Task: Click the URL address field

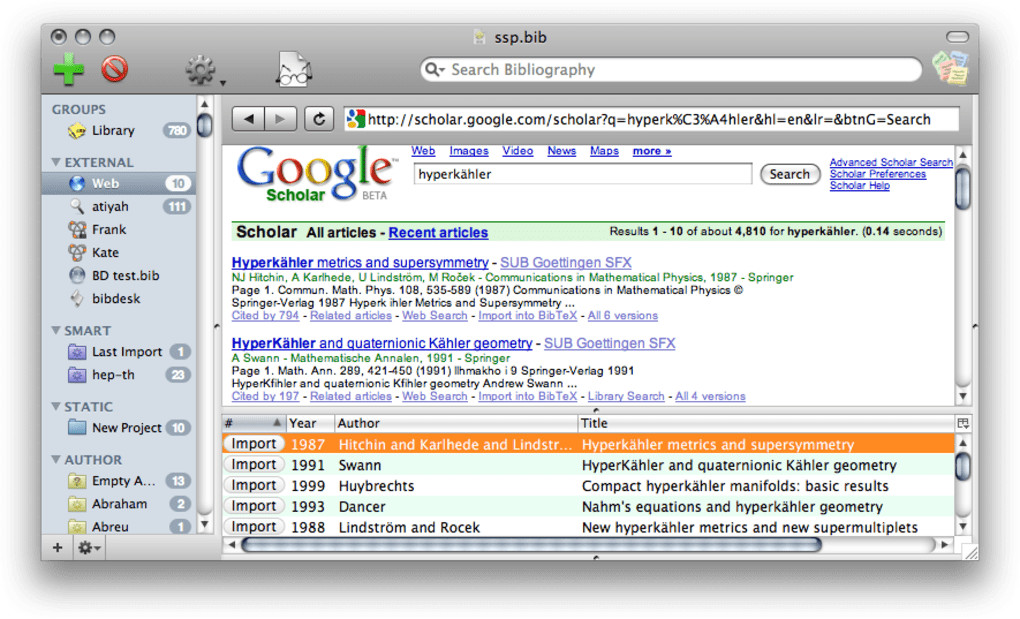Action: point(651,119)
